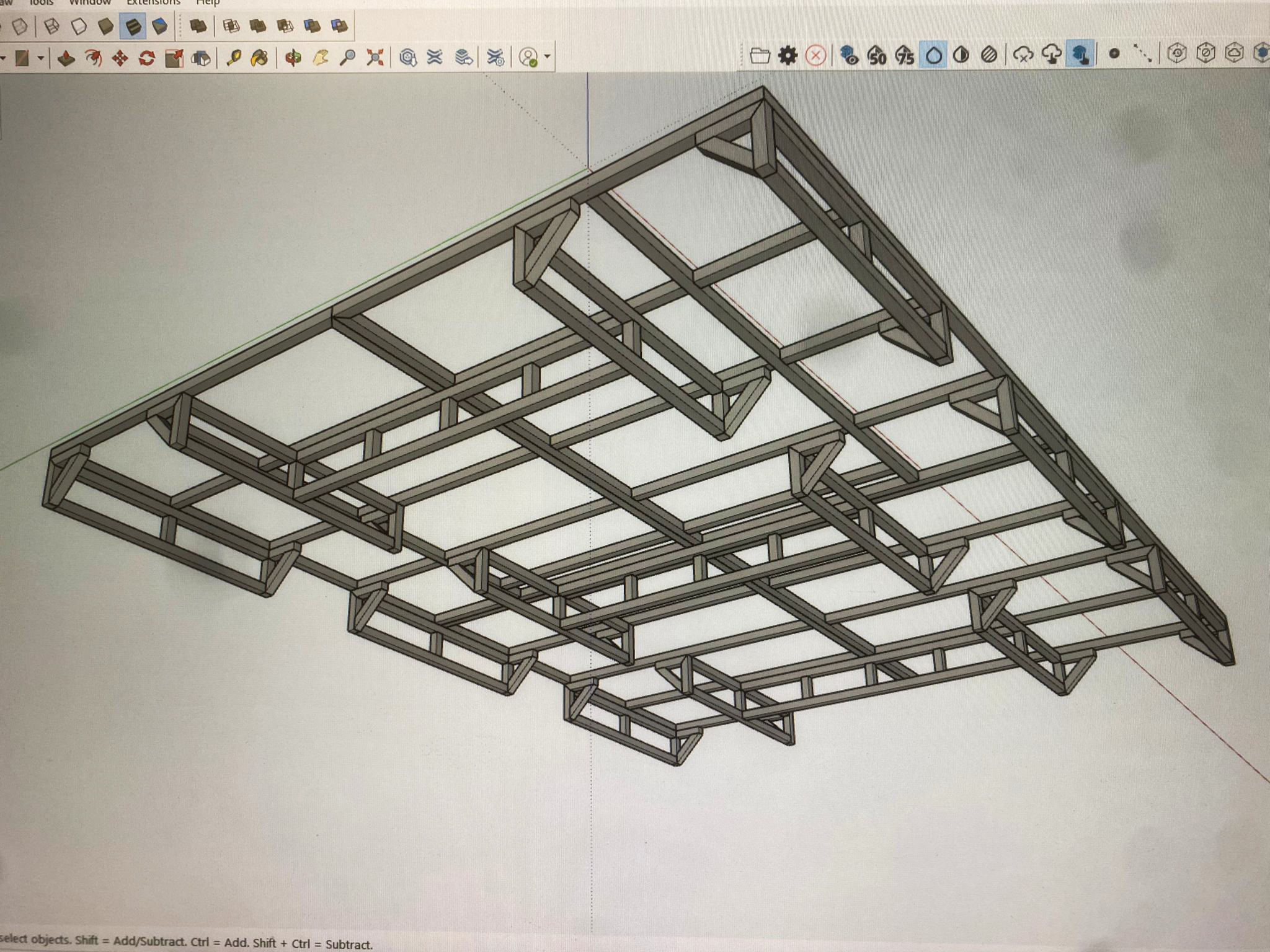1270x952 pixels.
Task: Enable X-Ray face style
Action: (20, 26)
